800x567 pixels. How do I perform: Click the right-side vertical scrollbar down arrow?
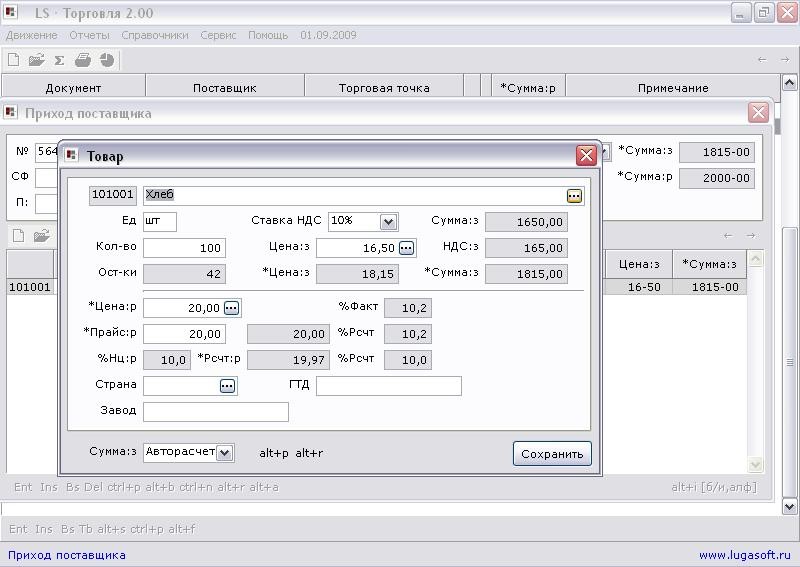pyautogui.click(x=789, y=507)
